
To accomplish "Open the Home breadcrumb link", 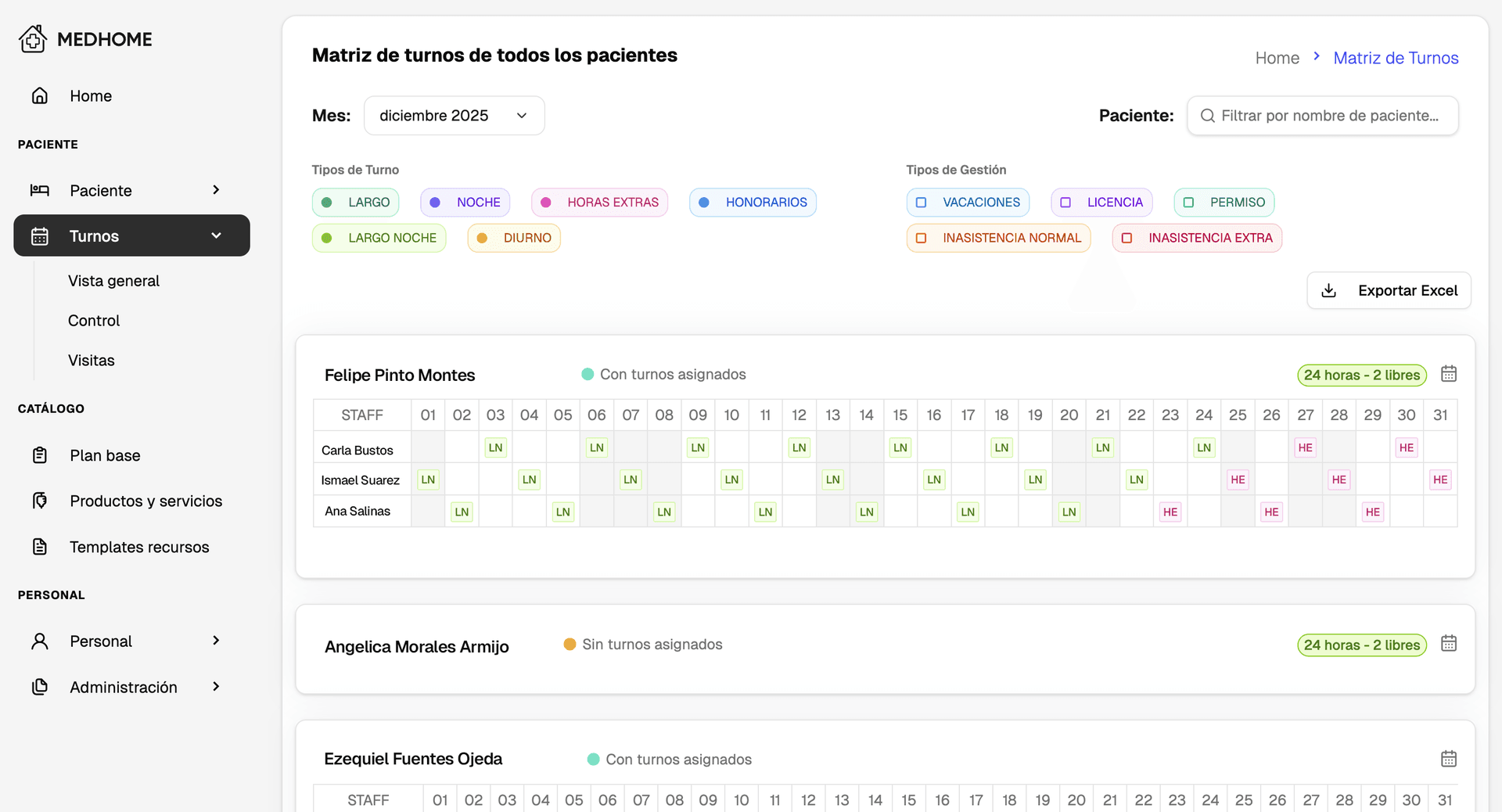I will pyautogui.click(x=1277, y=57).
